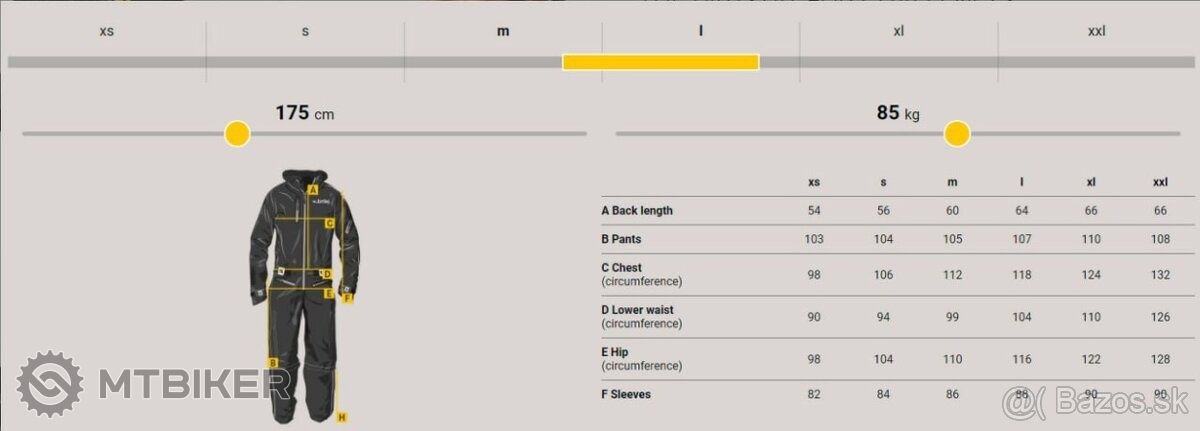The width and height of the screenshot is (1200, 431).
Task: Click the 175 cm height slider handle
Action: (x=237, y=133)
